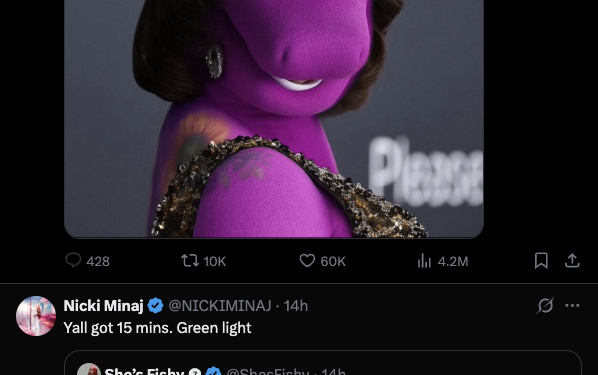Click the 4.2M views count
The image size is (598, 375).
click(453, 261)
